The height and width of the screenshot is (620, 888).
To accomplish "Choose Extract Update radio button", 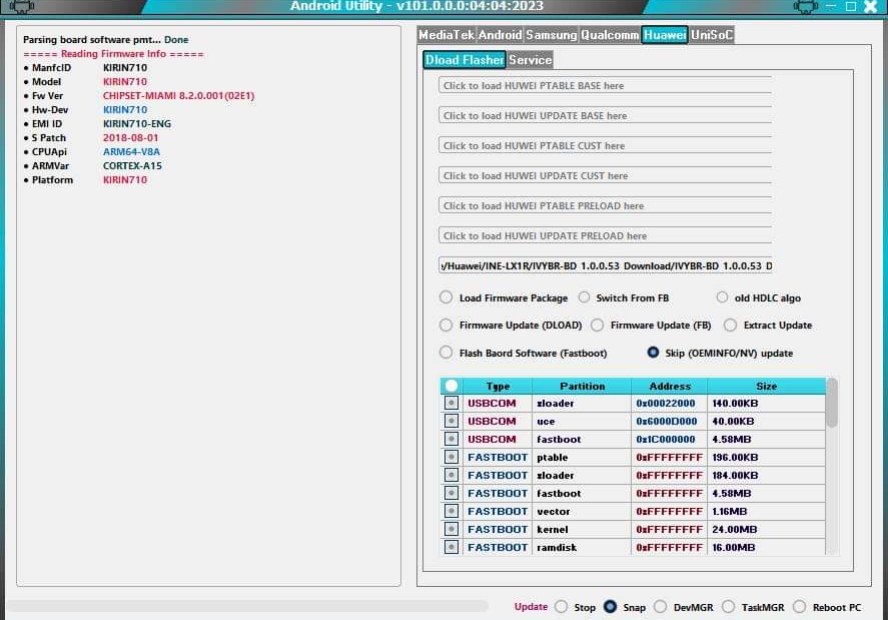I will (x=730, y=325).
